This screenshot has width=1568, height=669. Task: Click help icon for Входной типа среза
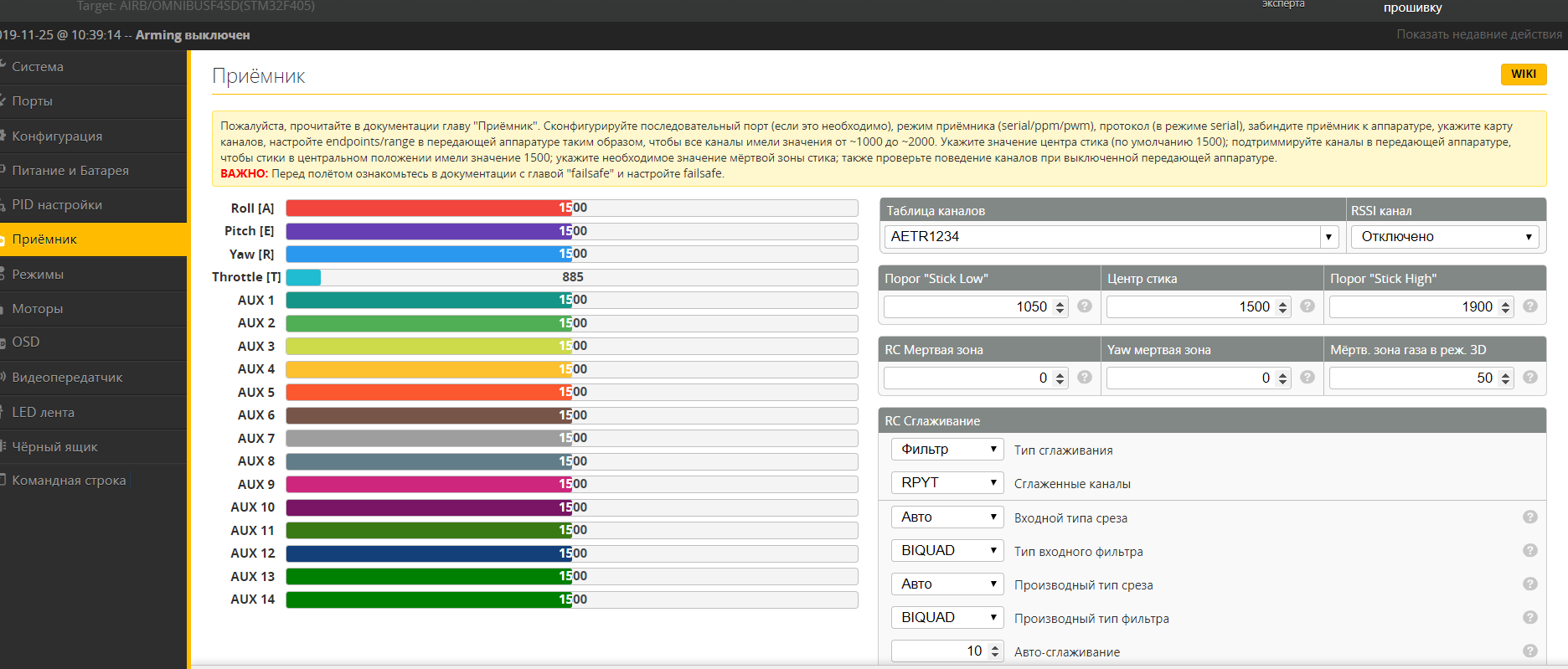click(1530, 517)
